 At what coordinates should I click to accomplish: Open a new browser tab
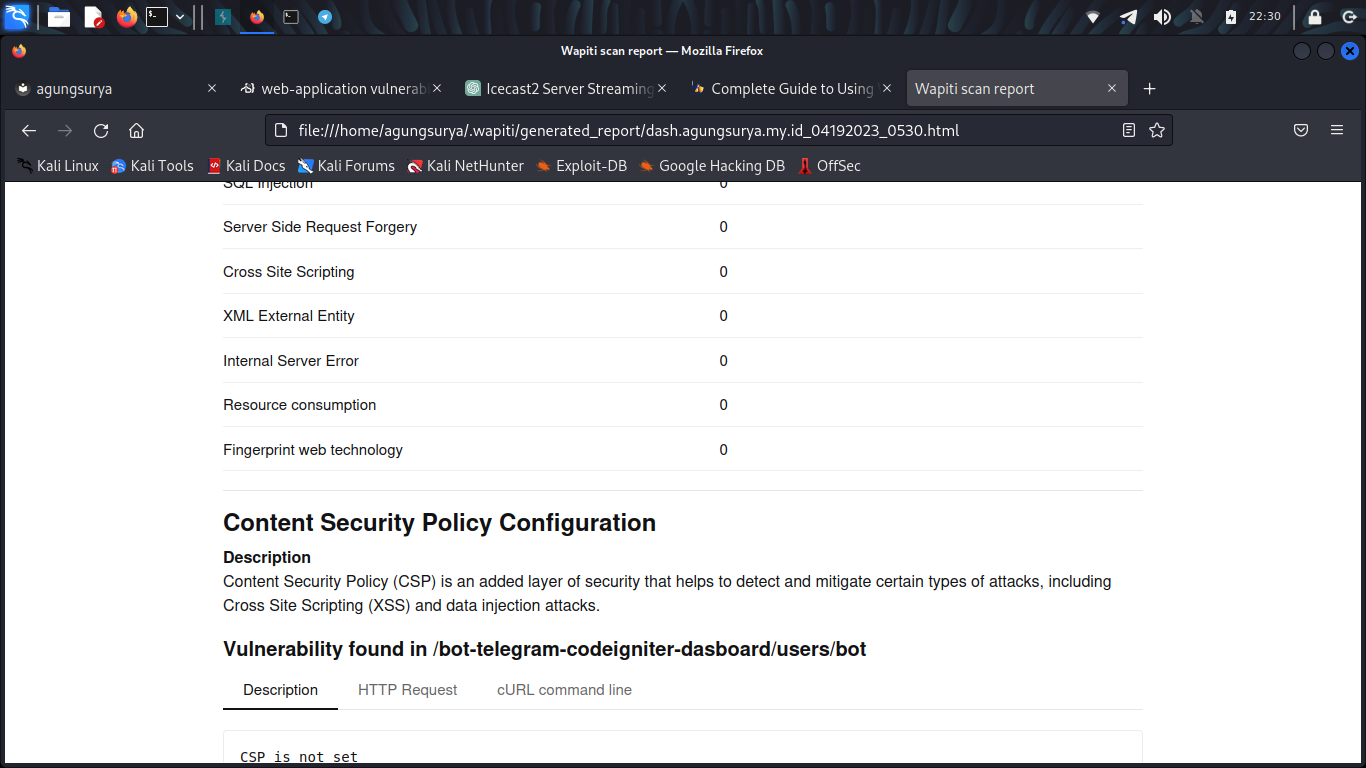click(1149, 89)
